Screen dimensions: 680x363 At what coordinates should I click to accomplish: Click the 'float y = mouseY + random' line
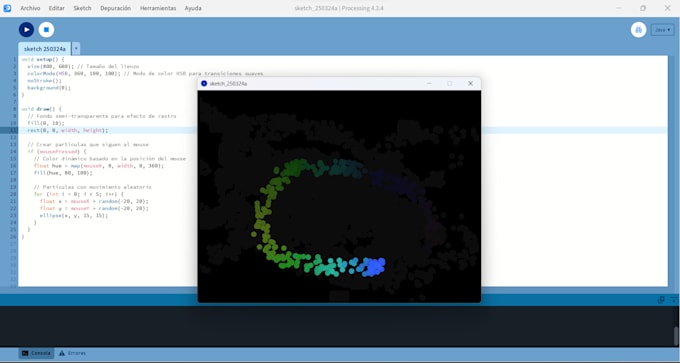pos(94,208)
